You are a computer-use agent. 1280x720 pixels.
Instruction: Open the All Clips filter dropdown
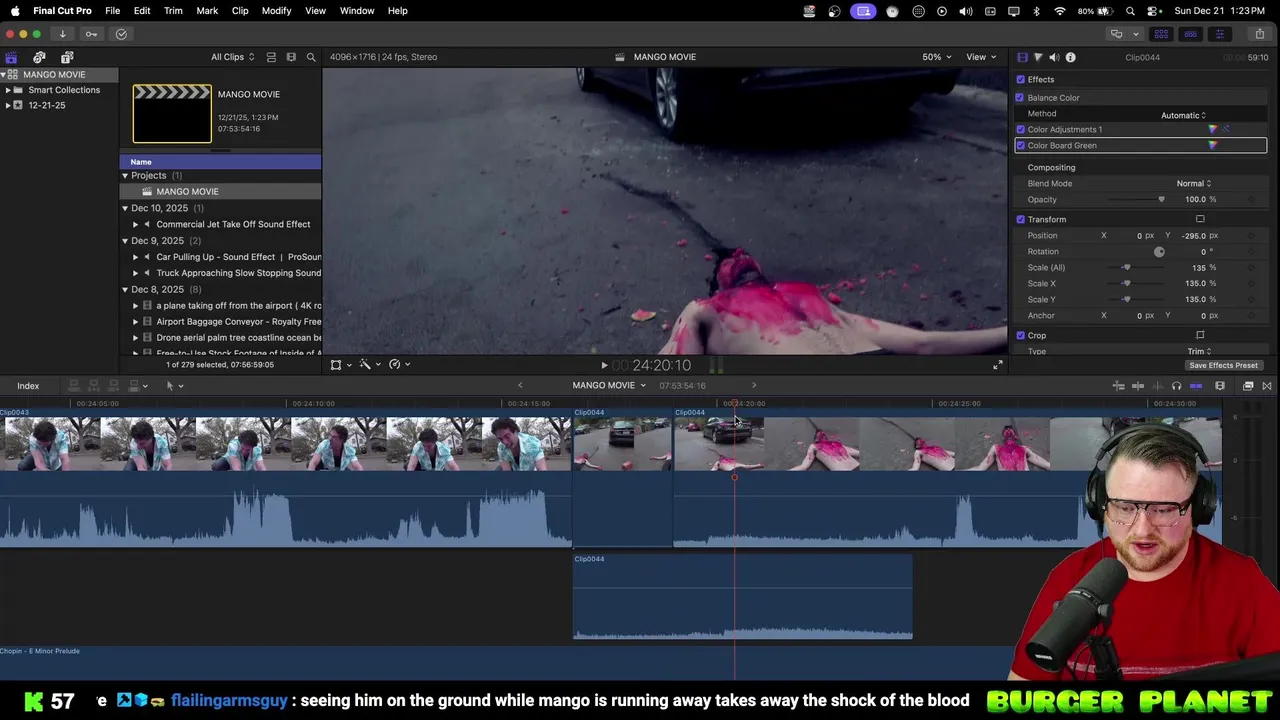[232, 57]
